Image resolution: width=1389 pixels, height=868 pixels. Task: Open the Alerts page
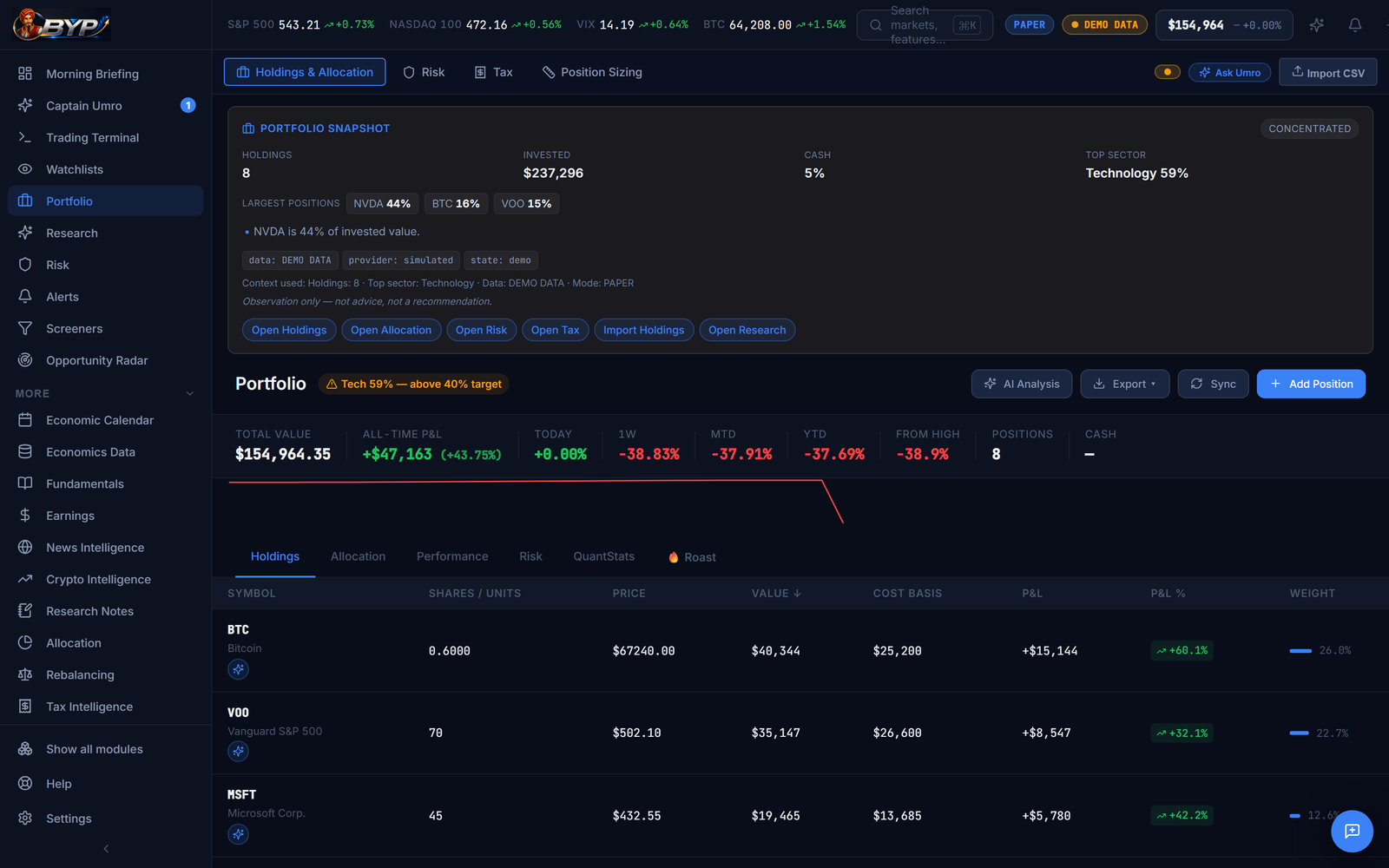click(105, 297)
